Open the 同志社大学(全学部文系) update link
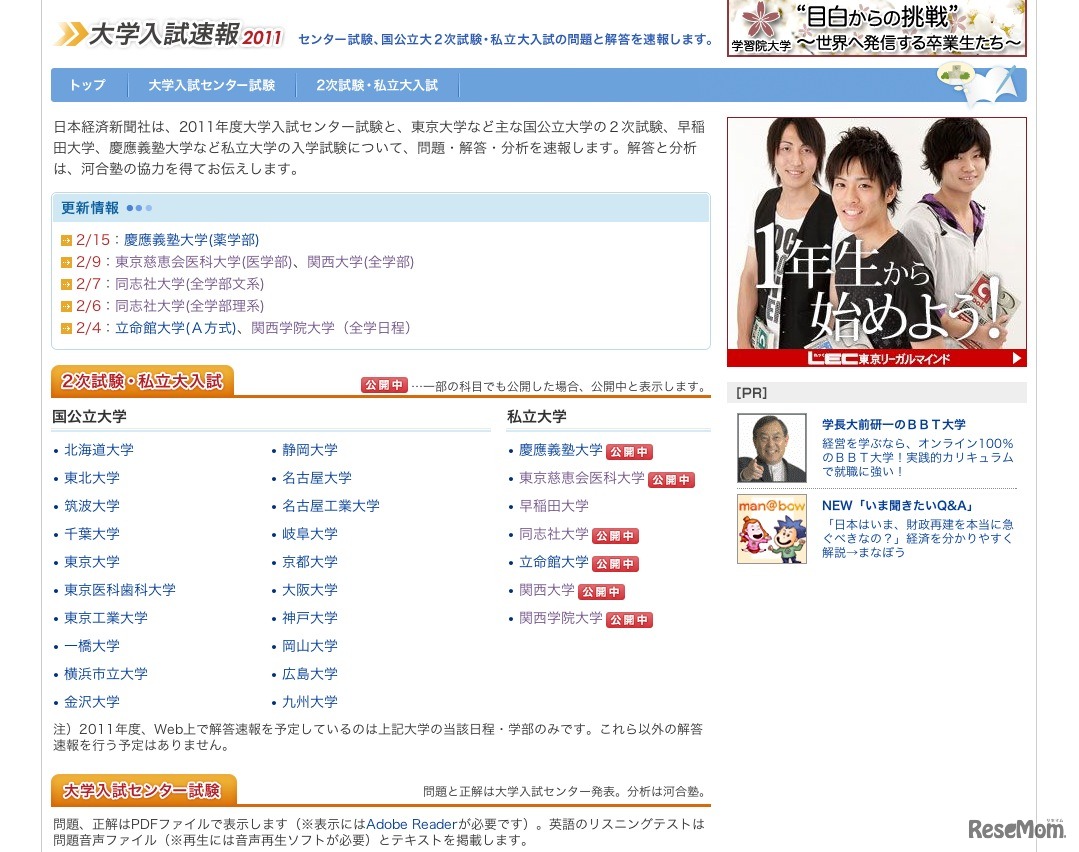Viewport: 1079px width, 852px height. pyautogui.click(x=189, y=284)
